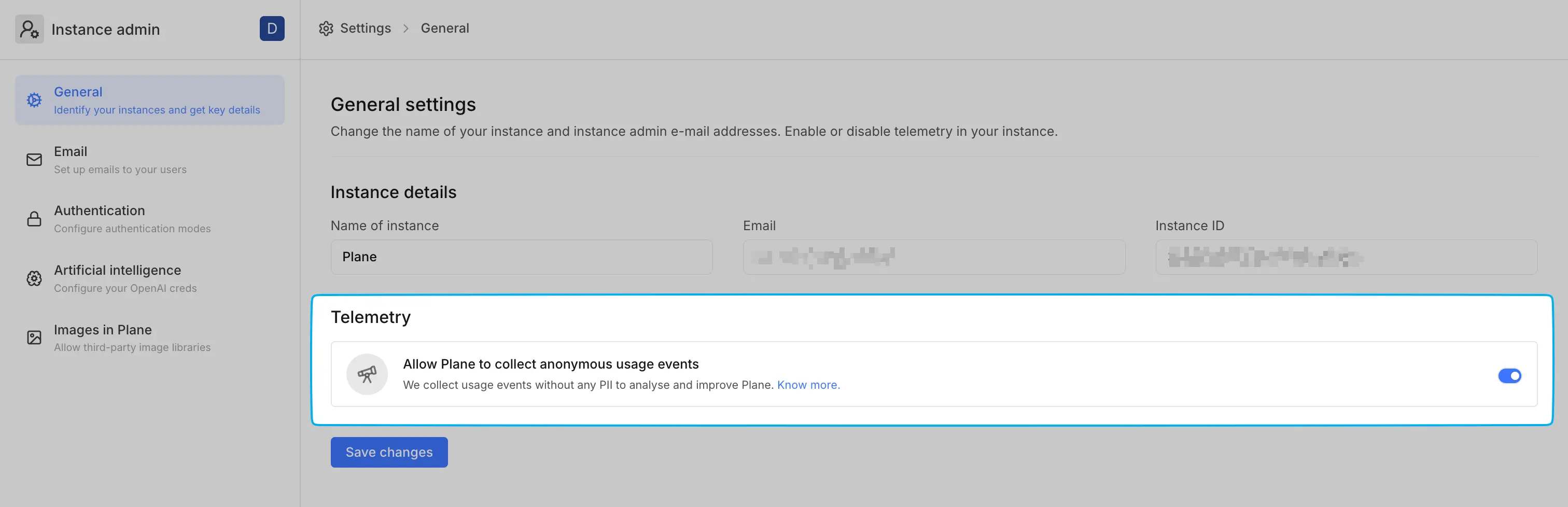The image size is (1568, 507).
Task: Open the Know more link
Action: click(808, 385)
